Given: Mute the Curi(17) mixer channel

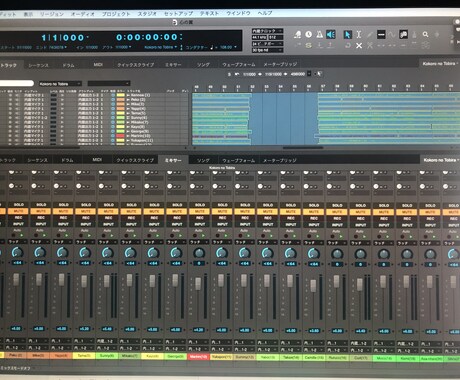Looking at the screenshot, I should coord(360,212).
